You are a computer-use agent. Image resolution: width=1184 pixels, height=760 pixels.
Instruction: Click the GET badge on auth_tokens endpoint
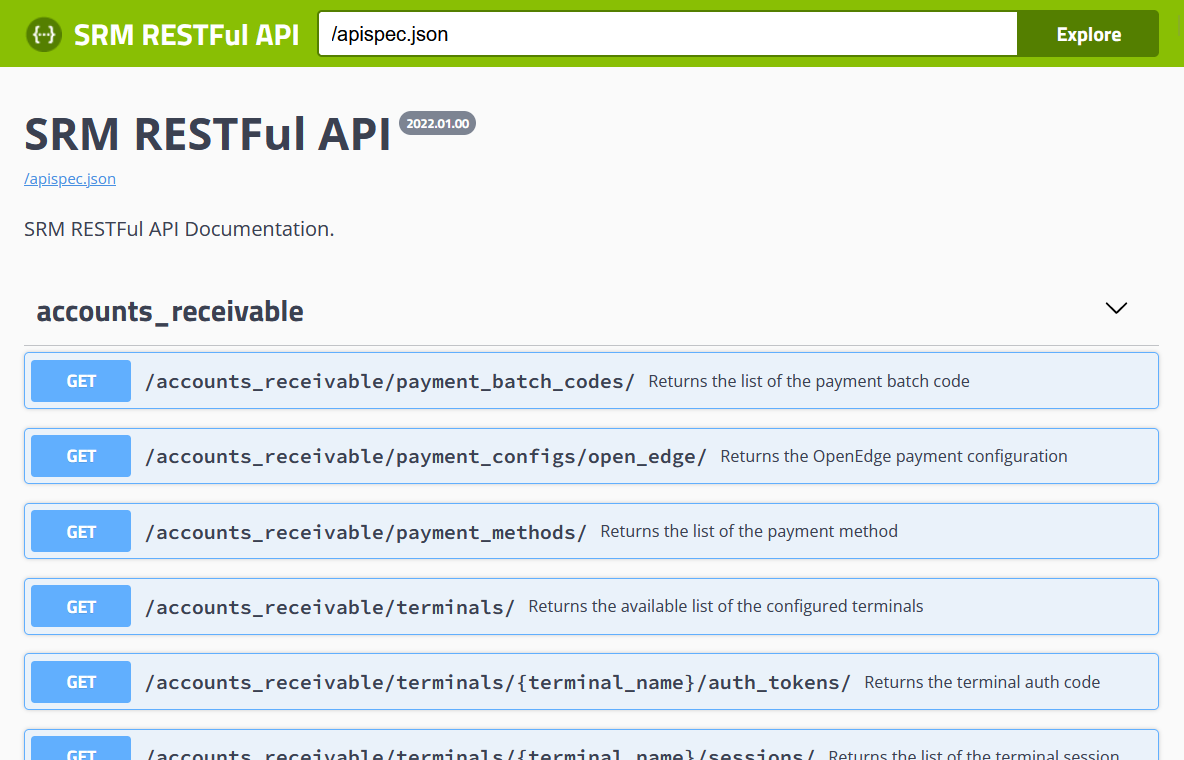coord(80,681)
